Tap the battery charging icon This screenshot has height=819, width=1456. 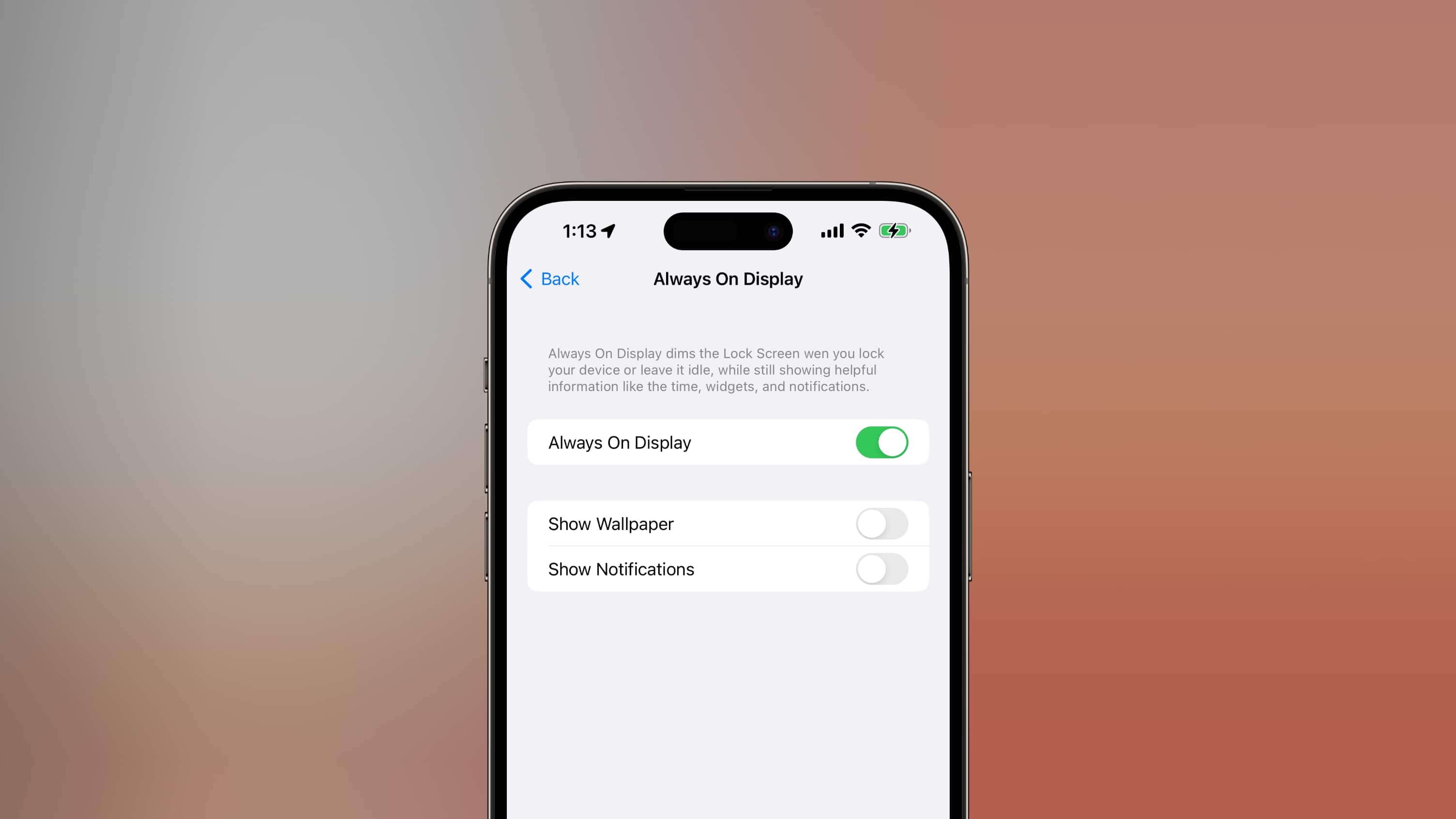pyautogui.click(x=893, y=231)
